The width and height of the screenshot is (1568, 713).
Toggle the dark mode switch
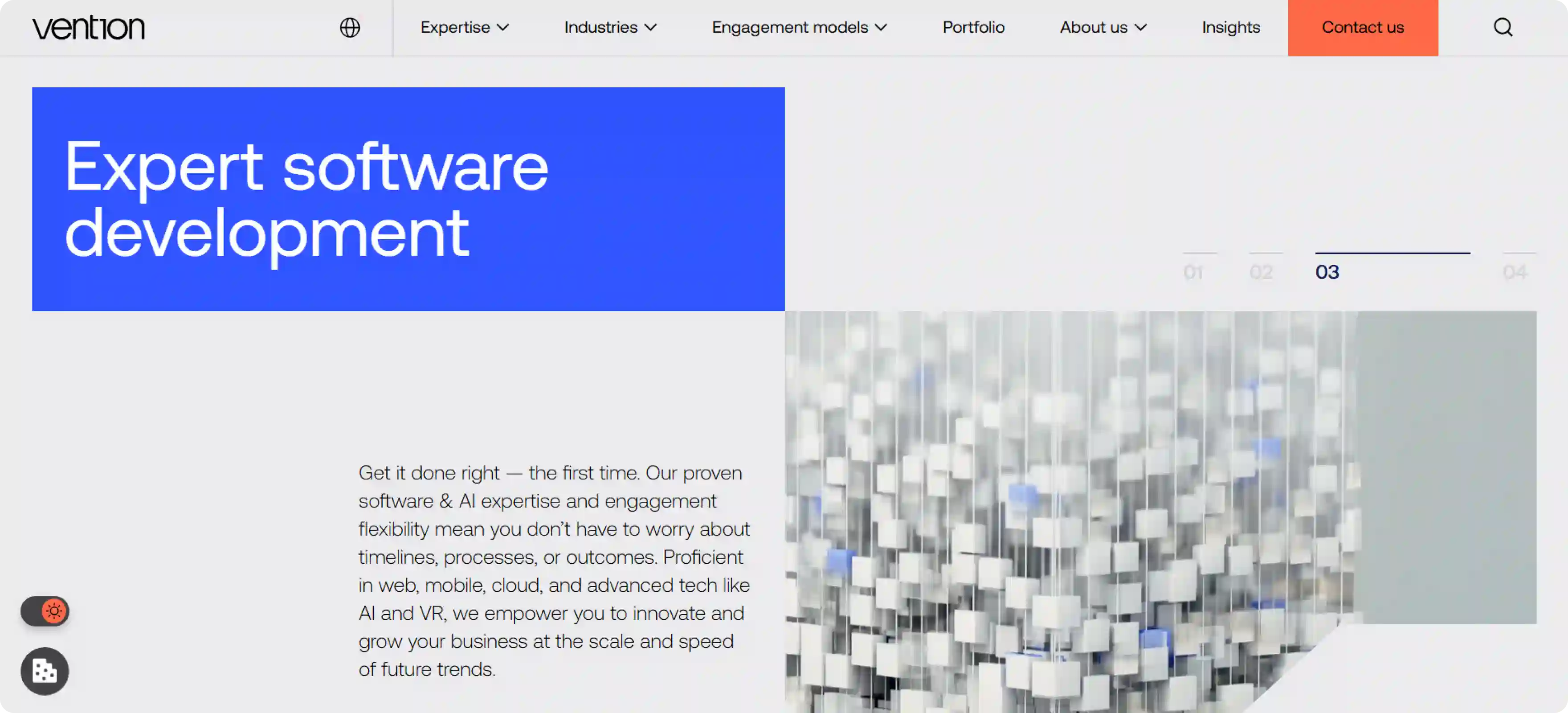[45, 611]
